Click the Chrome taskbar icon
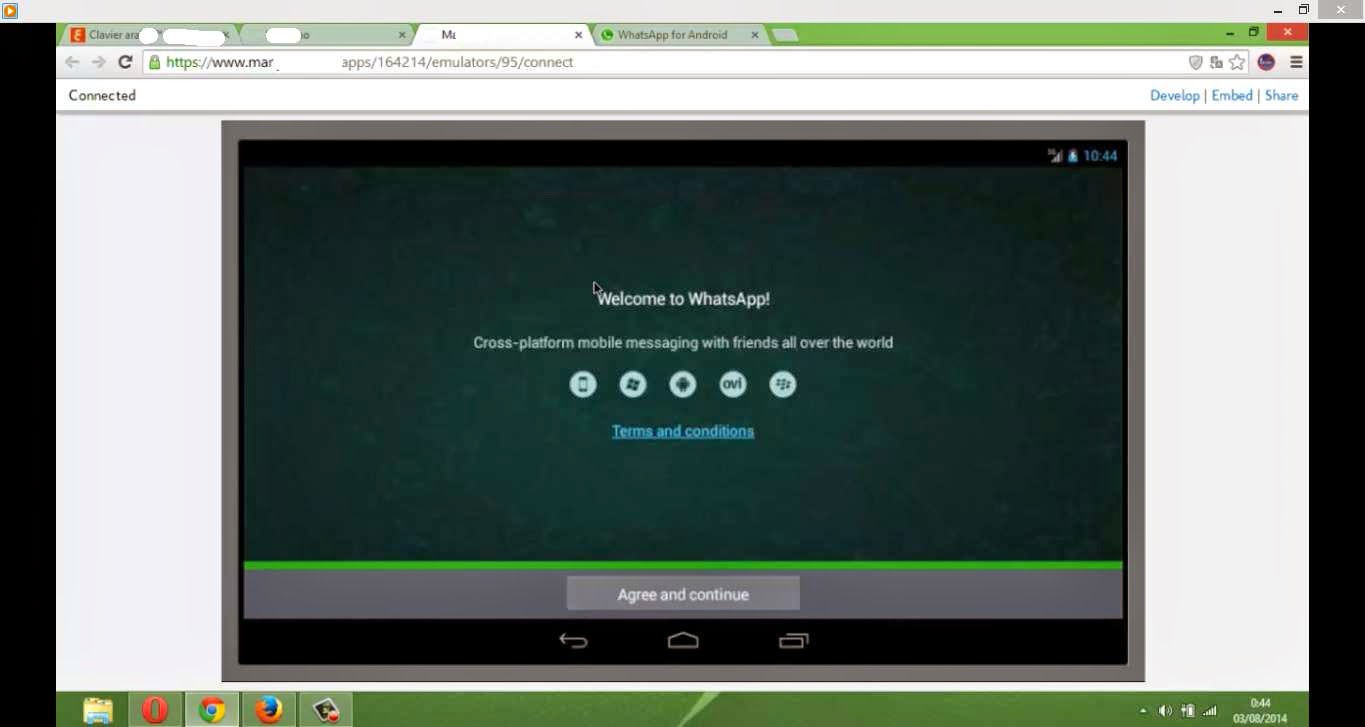This screenshot has height=727, width=1365. [211, 710]
